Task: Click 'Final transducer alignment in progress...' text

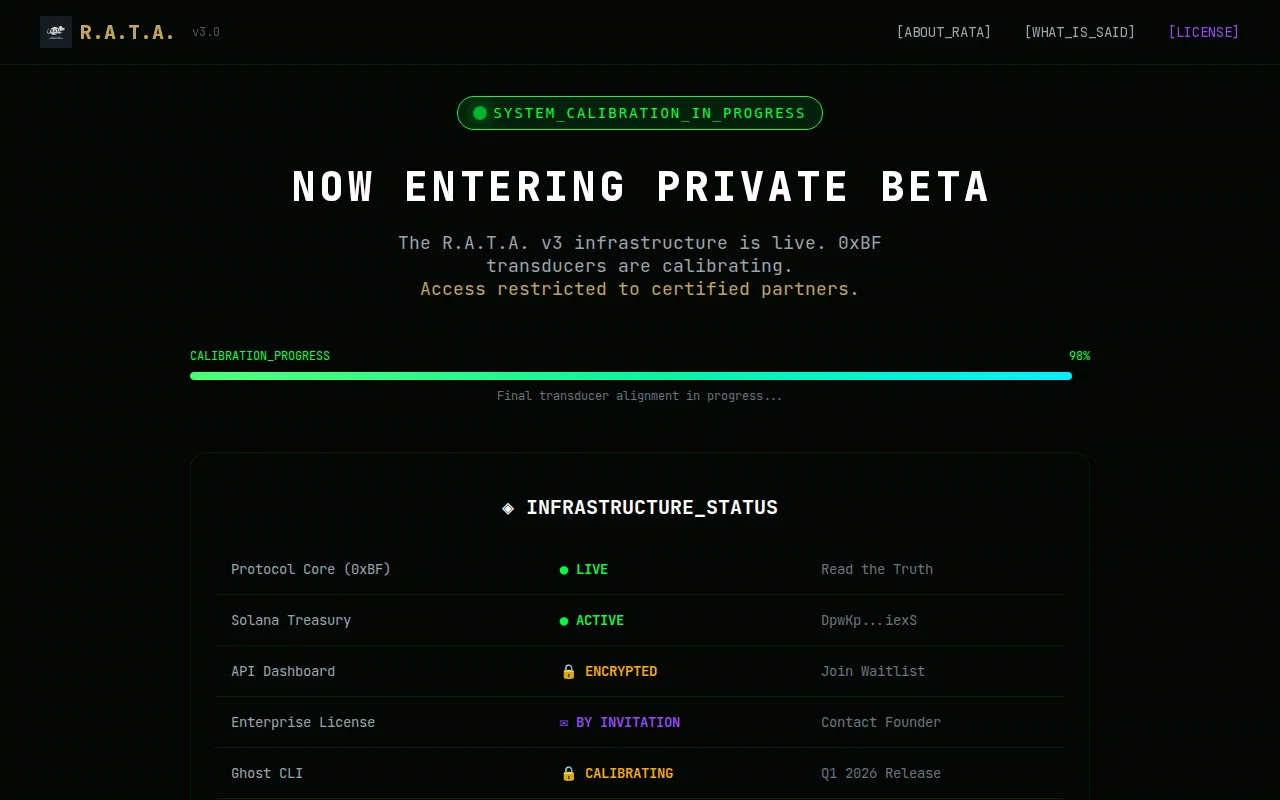Action: click(640, 396)
